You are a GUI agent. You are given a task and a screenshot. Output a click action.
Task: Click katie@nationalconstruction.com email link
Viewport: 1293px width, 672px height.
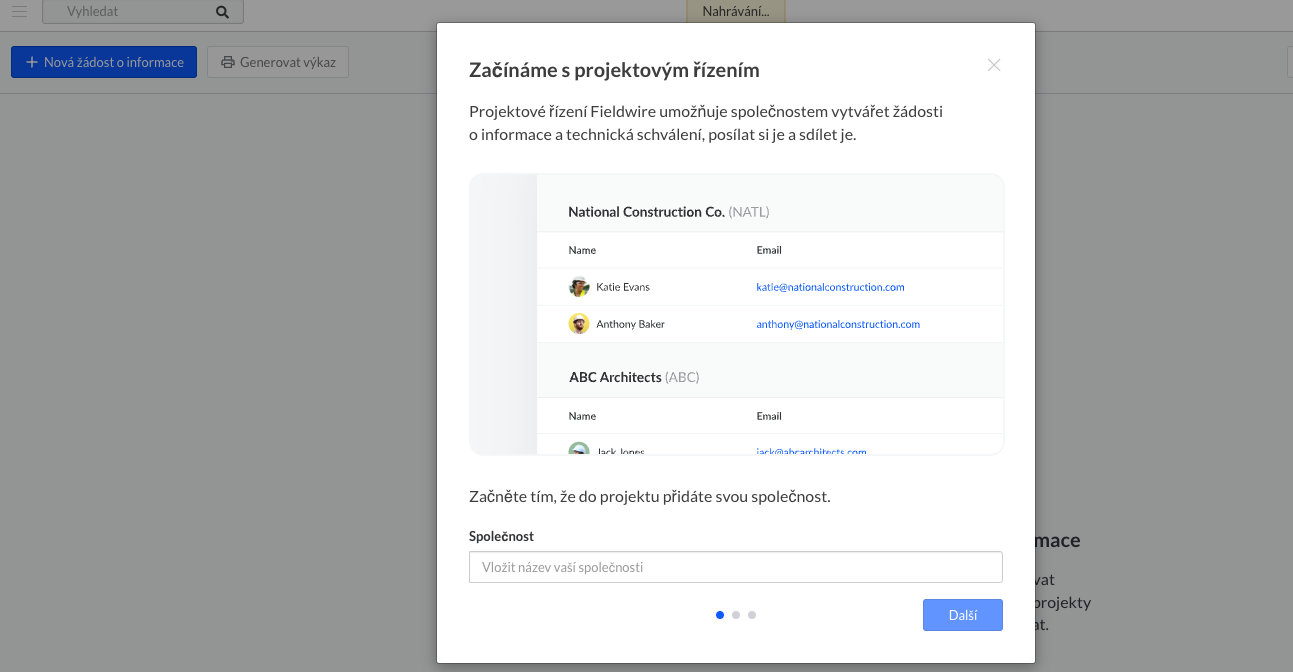click(830, 287)
